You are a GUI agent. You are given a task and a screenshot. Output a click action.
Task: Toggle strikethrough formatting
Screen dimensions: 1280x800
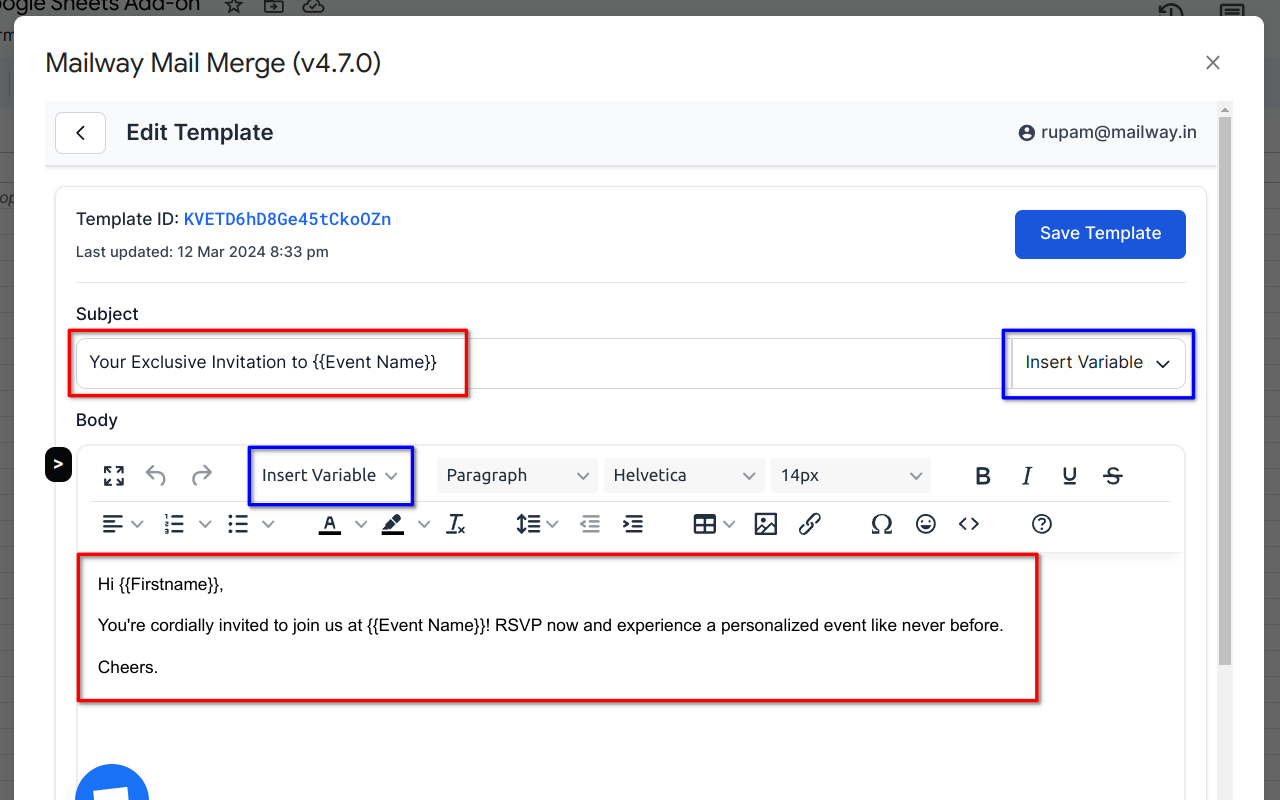pos(1113,476)
